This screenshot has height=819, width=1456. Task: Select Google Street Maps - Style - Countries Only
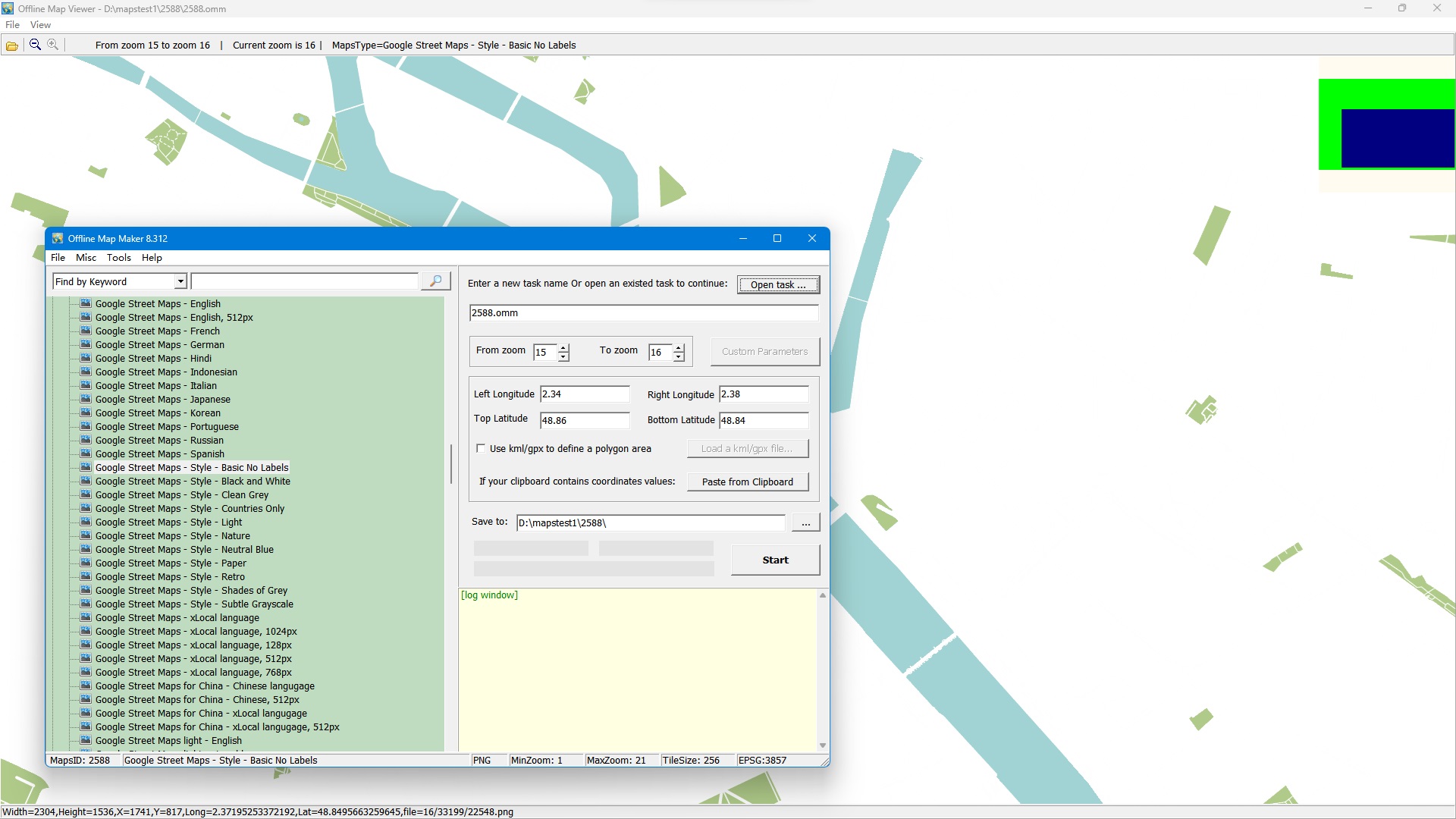pos(190,508)
